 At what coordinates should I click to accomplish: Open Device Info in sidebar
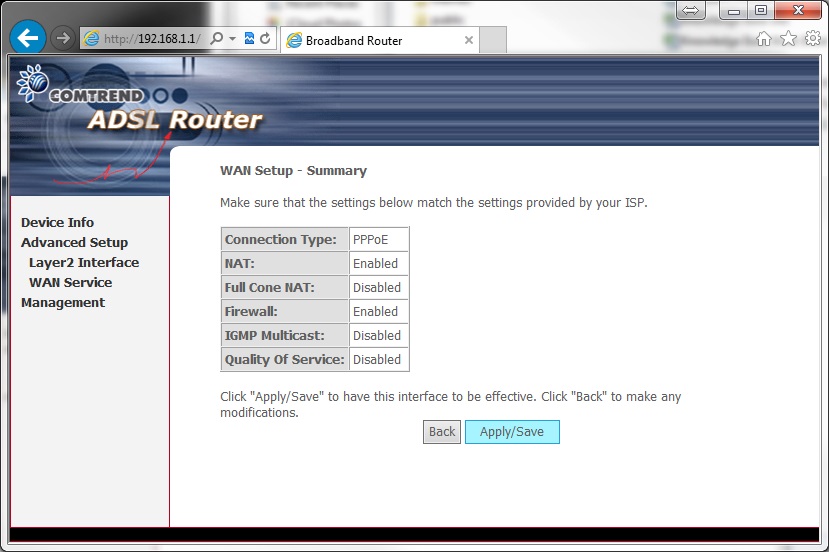[x=58, y=223]
